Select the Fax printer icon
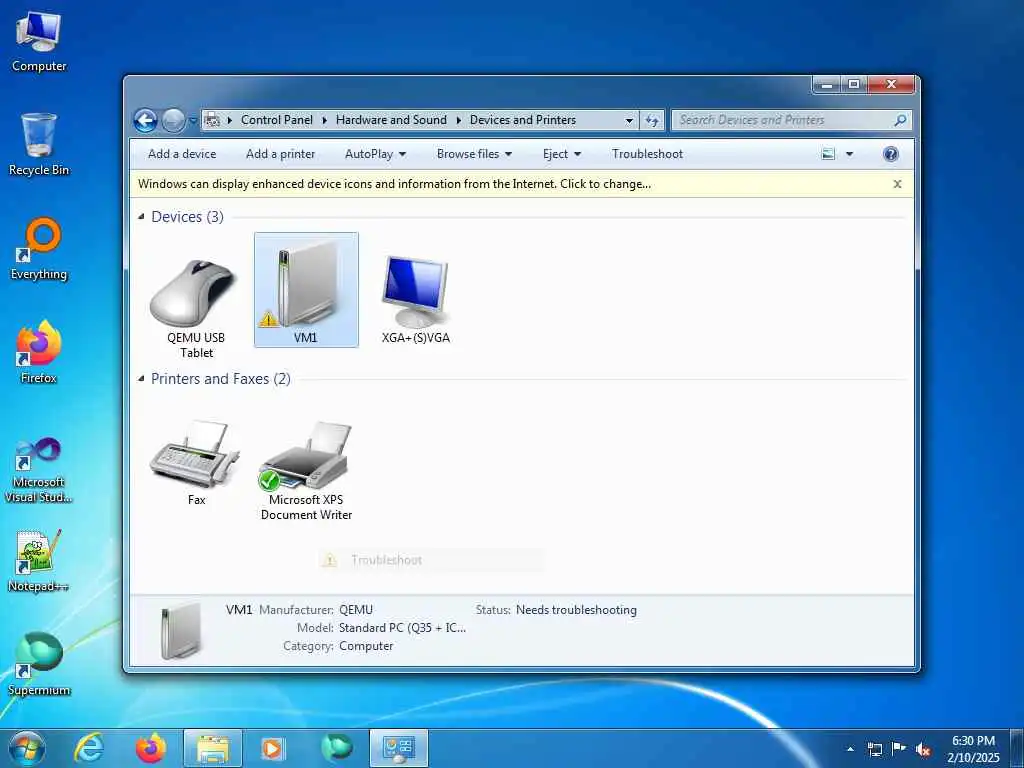The image size is (1024, 768). [195, 455]
